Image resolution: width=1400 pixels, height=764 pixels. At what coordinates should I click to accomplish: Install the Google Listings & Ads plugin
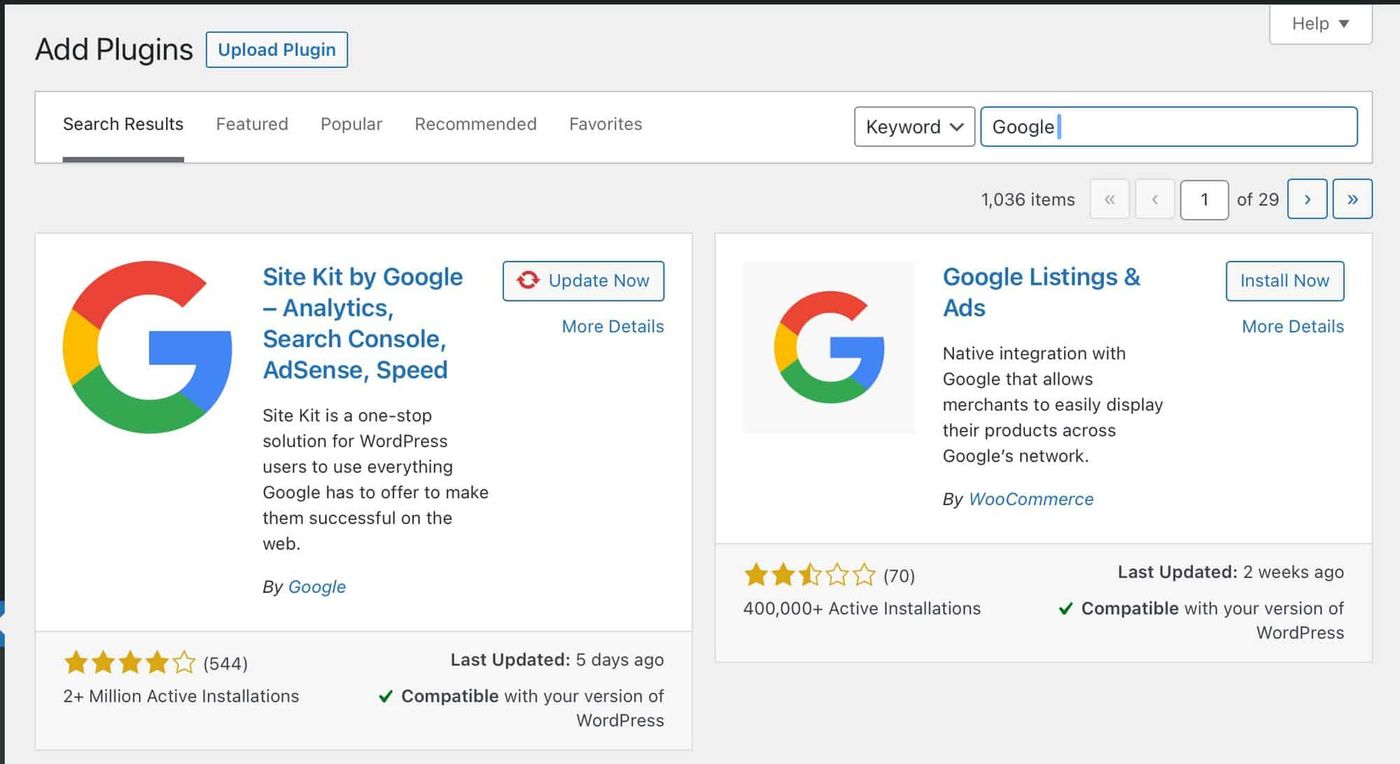click(x=1285, y=281)
